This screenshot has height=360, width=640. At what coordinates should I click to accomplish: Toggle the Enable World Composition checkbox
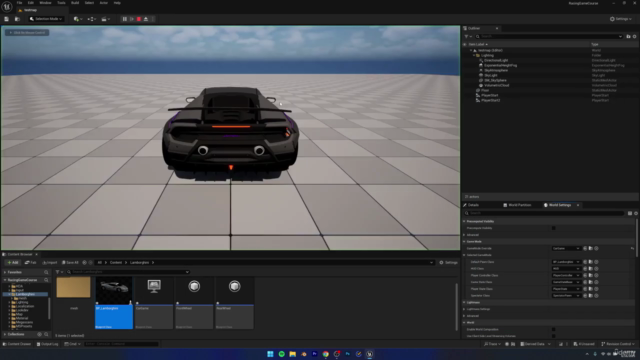[553, 329]
